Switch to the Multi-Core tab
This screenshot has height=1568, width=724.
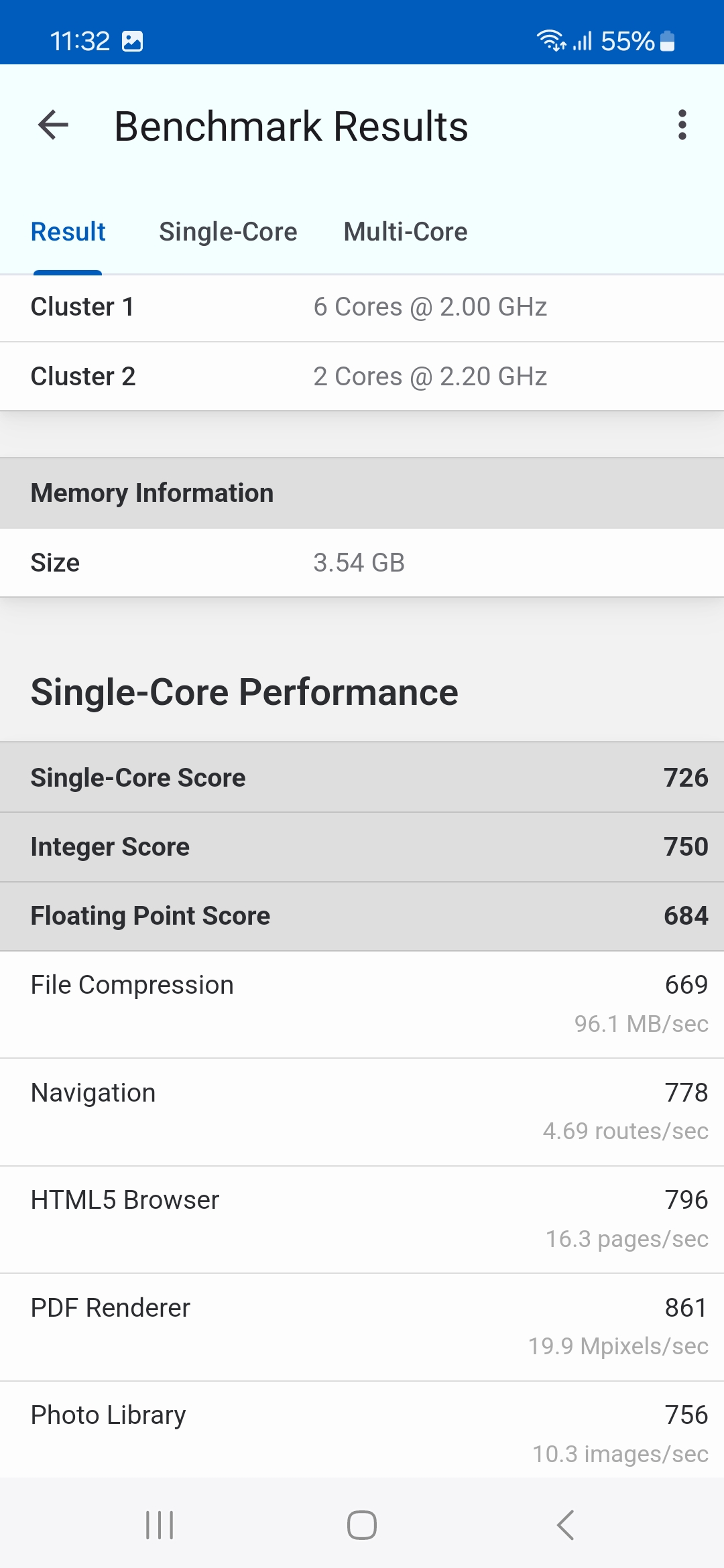[x=406, y=232]
